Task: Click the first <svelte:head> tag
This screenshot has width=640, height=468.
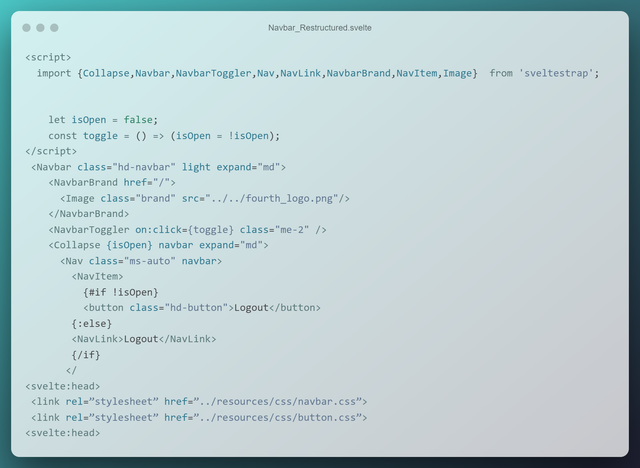Action: (62, 386)
